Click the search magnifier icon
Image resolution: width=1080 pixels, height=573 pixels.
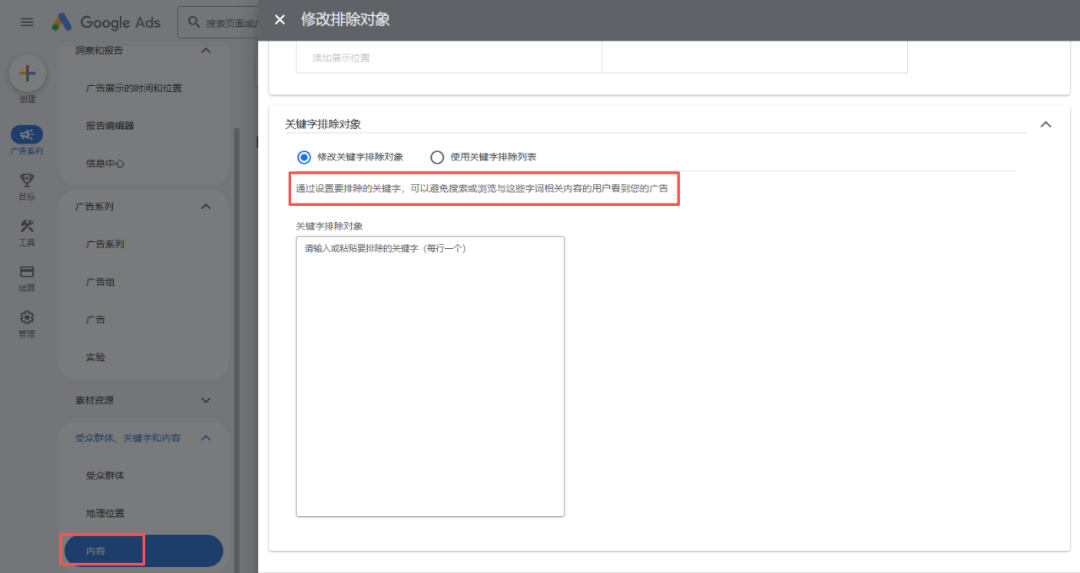tap(194, 22)
